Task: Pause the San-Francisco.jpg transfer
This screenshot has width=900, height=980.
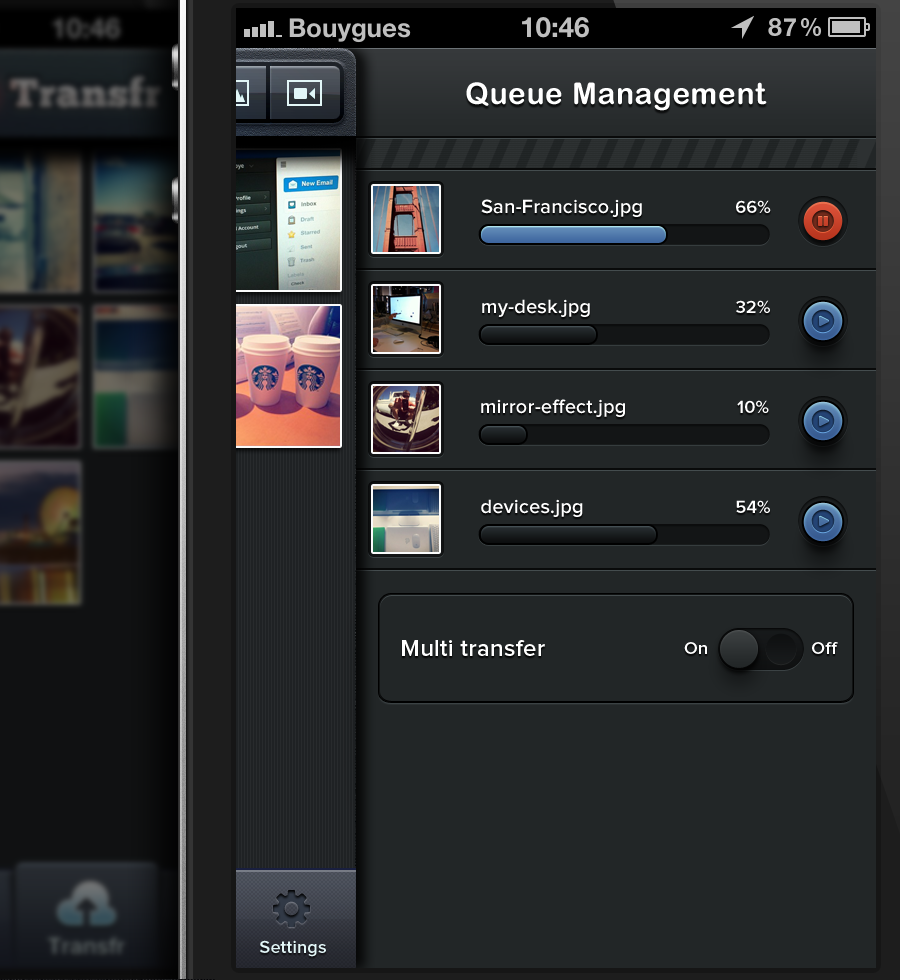Action: [822, 221]
